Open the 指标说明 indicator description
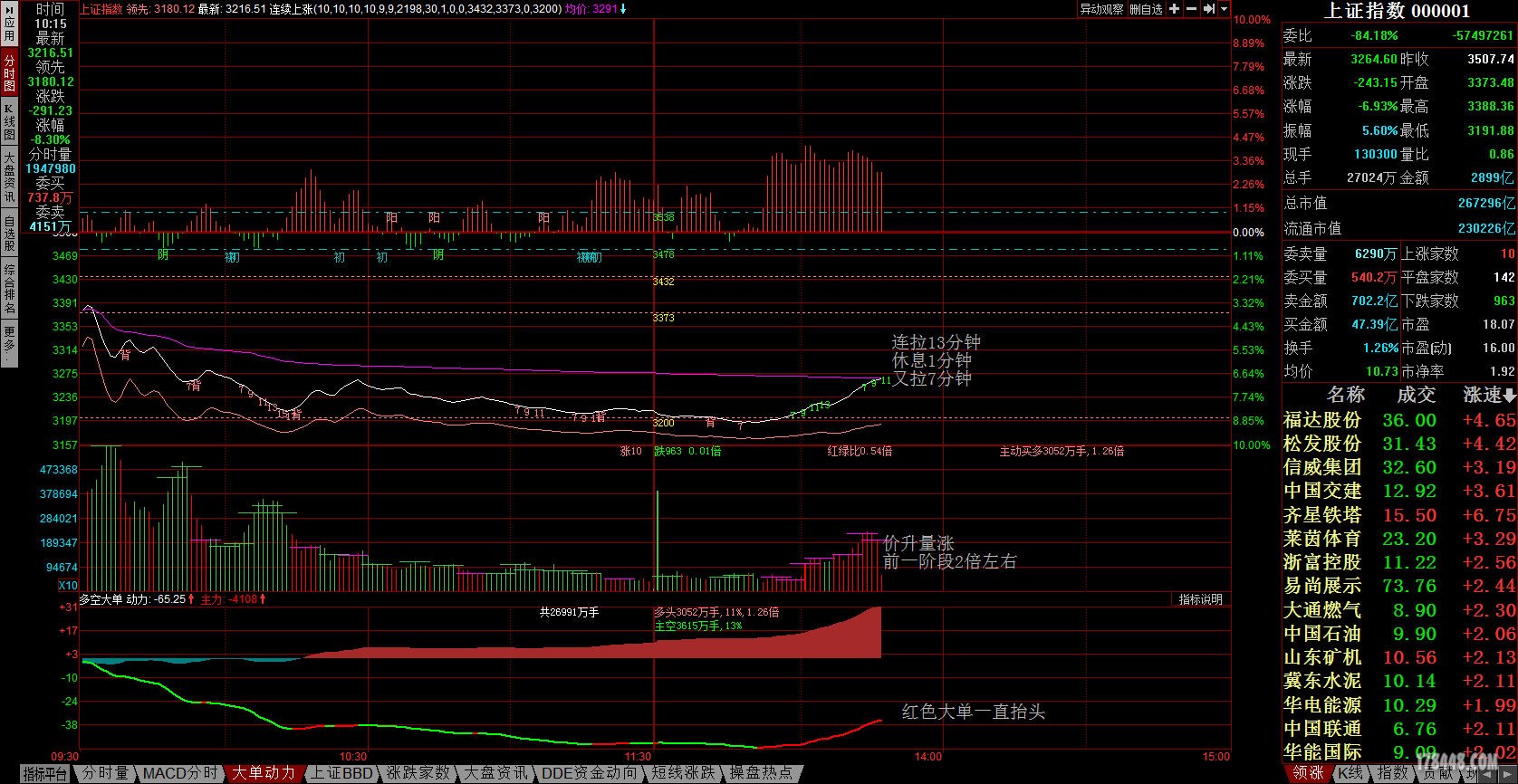 [1201, 599]
